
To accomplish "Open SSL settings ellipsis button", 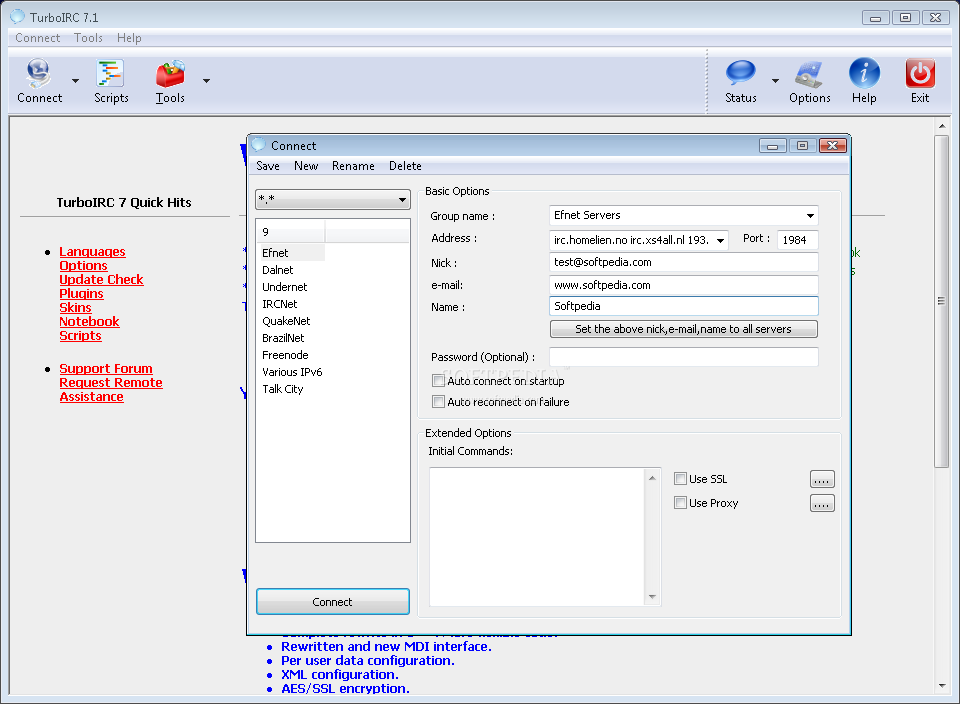I will (822, 479).
